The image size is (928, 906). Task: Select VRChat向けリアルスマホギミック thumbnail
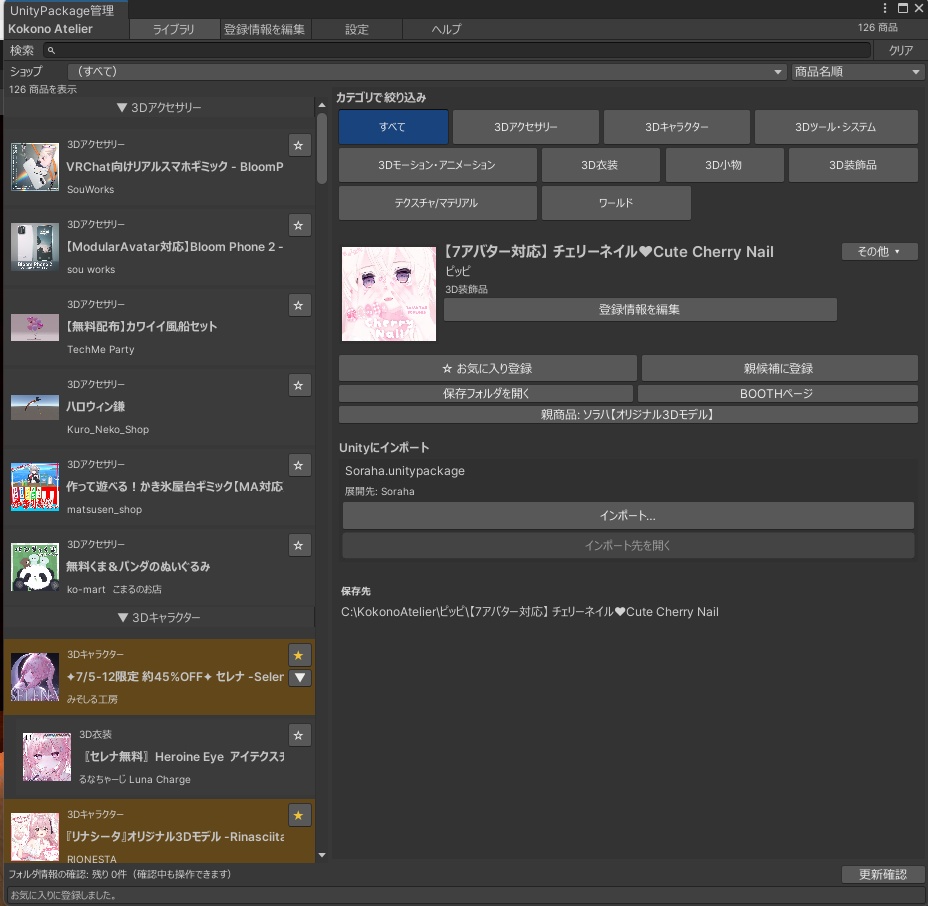(35, 167)
